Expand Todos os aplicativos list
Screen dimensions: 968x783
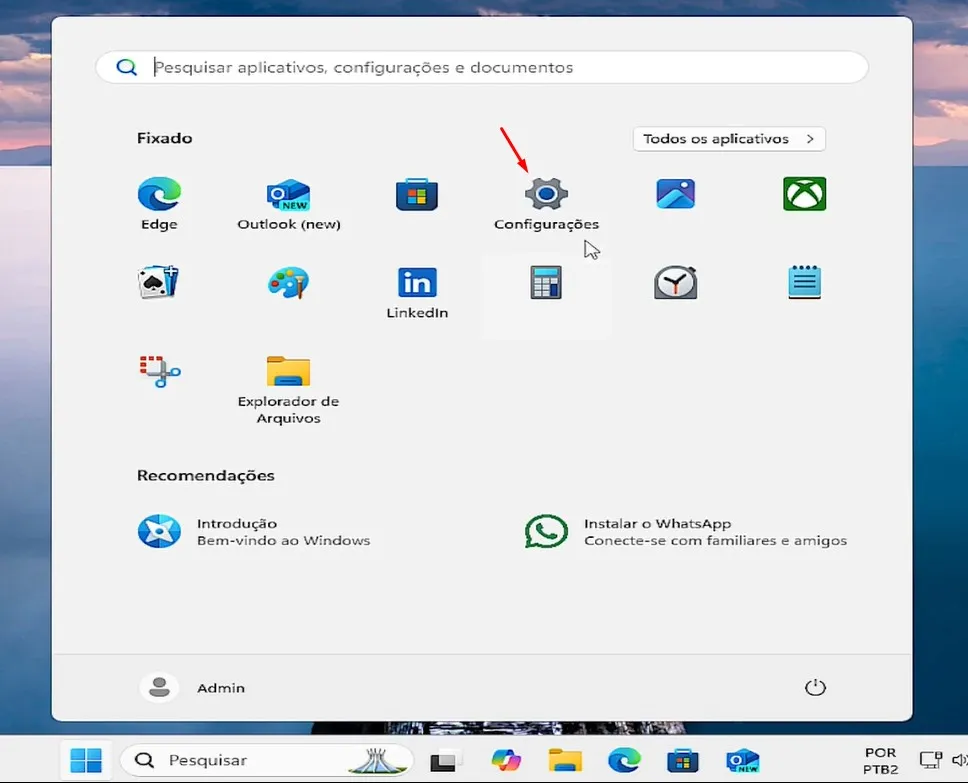click(x=728, y=139)
